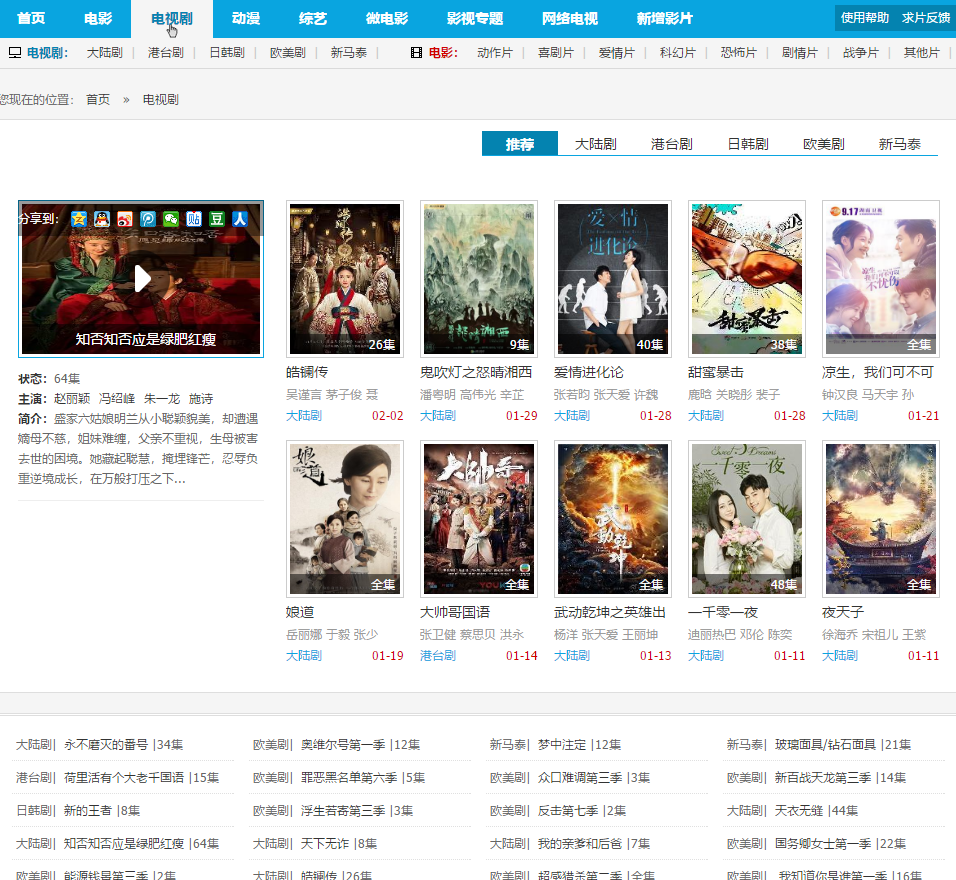Choose the 喜剧片 movie genre
The width and height of the screenshot is (956, 880).
[556, 53]
